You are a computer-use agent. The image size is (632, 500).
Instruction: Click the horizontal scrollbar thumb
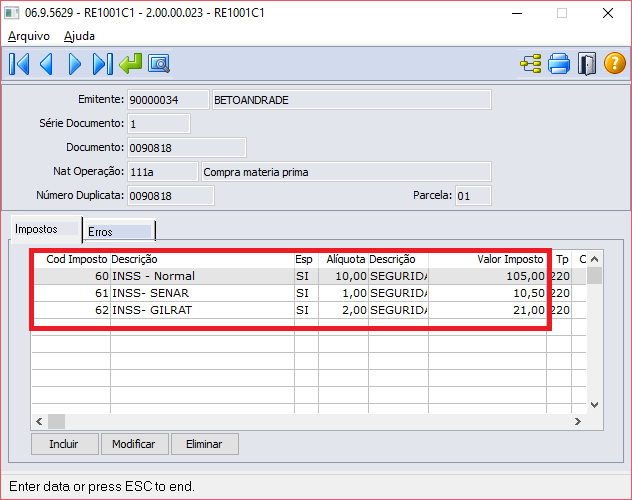point(56,421)
